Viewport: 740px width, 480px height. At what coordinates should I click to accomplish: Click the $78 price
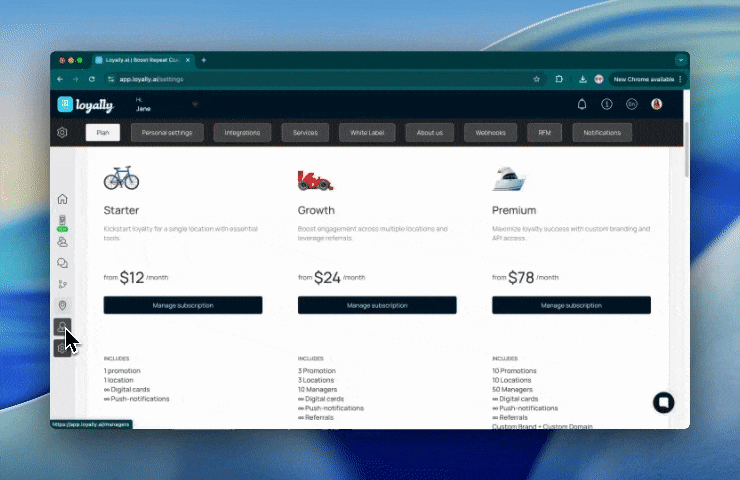(521, 278)
